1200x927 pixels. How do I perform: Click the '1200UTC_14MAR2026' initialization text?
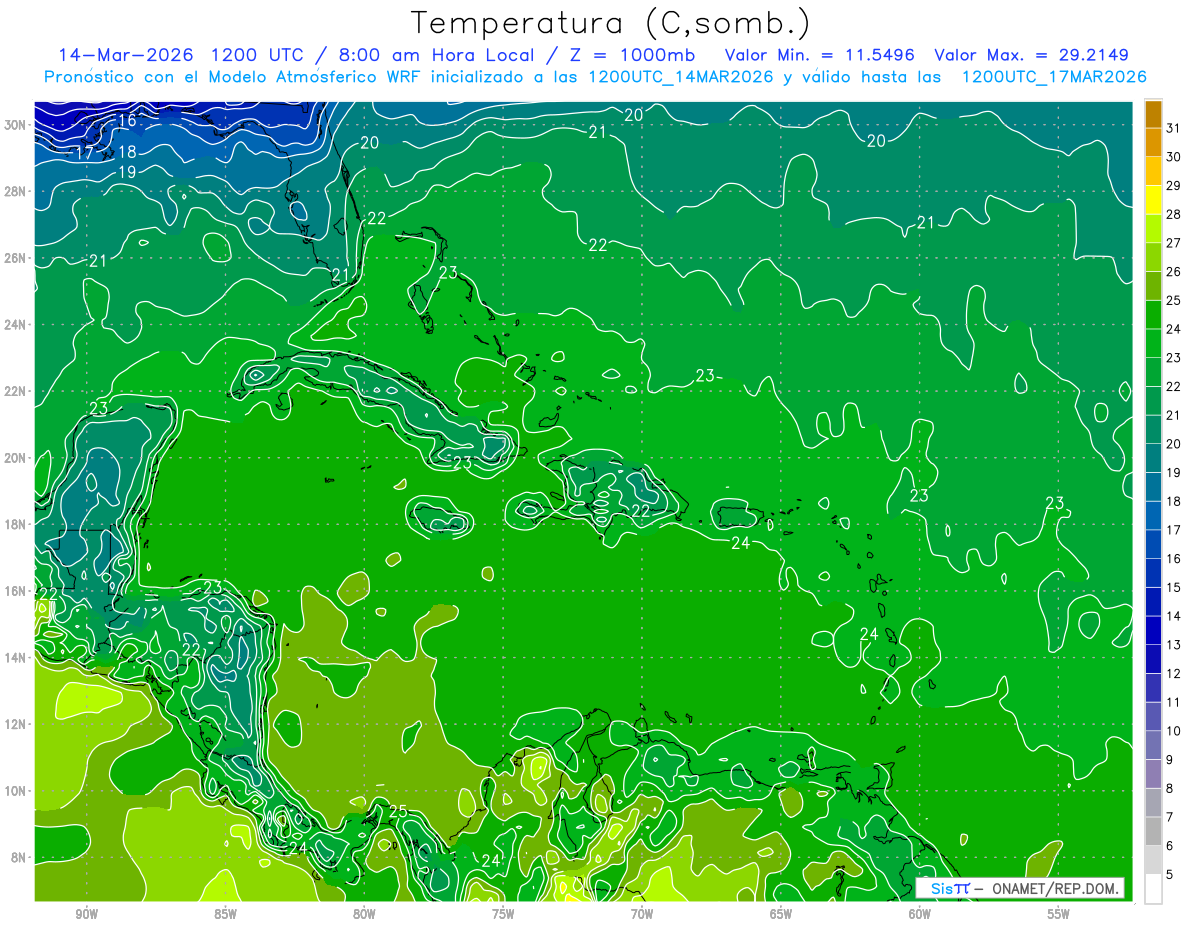[681, 77]
